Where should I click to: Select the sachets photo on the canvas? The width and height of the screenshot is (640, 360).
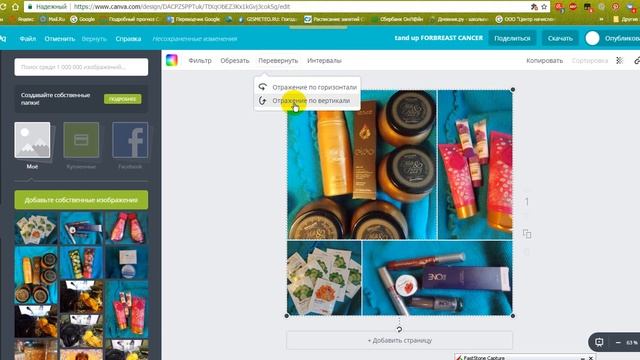point(324,278)
